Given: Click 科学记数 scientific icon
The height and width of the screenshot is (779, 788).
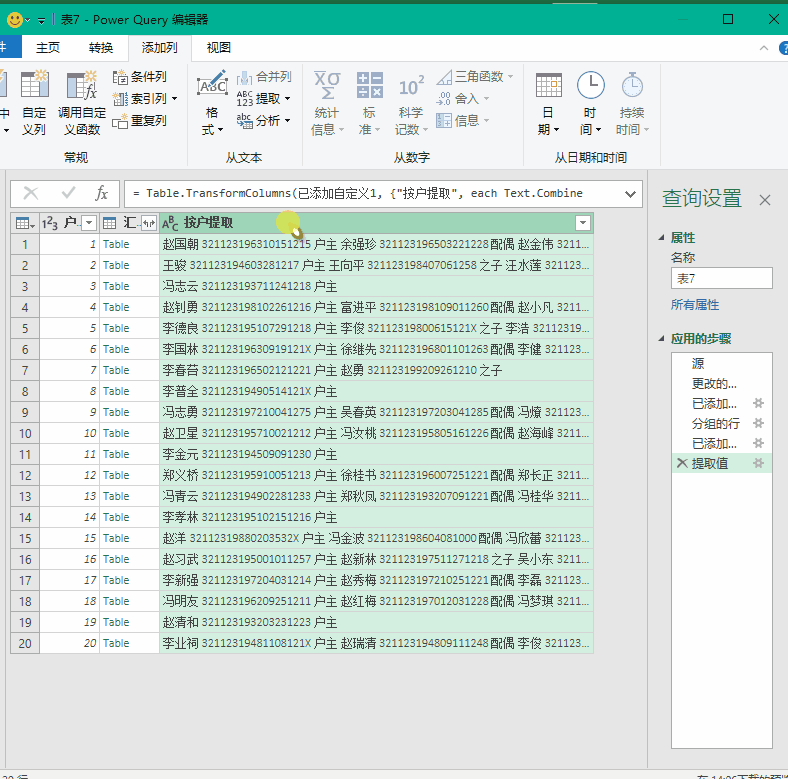Looking at the screenshot, I should [x=411, y=103].
